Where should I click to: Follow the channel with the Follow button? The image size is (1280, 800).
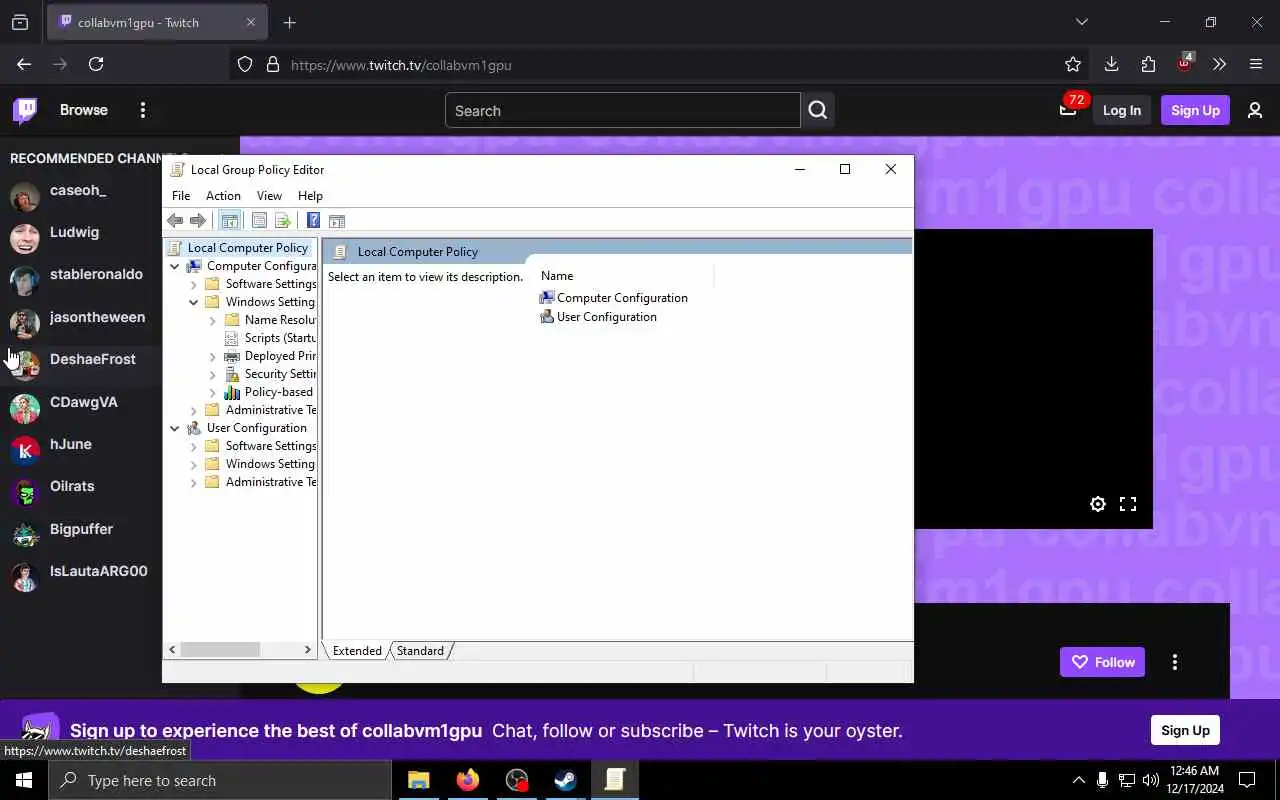[1102, 662]
